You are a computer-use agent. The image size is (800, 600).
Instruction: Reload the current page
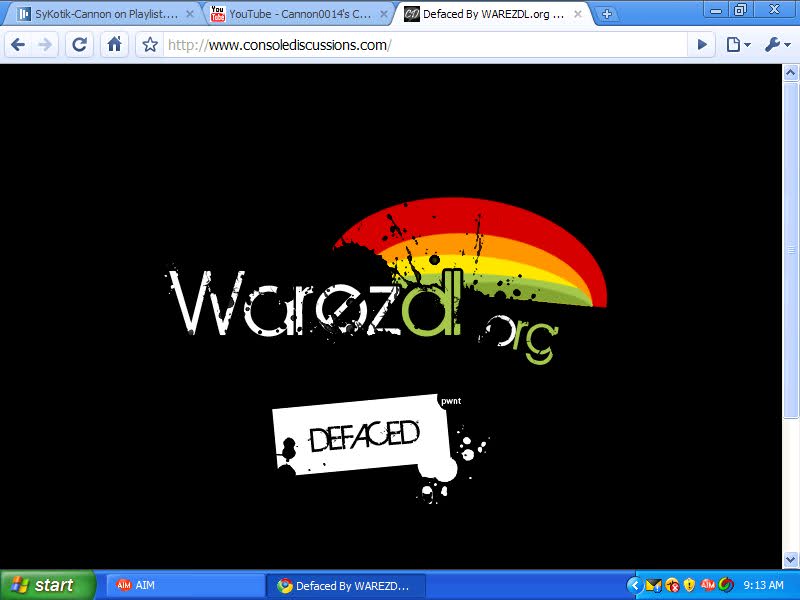pos(80,45)
